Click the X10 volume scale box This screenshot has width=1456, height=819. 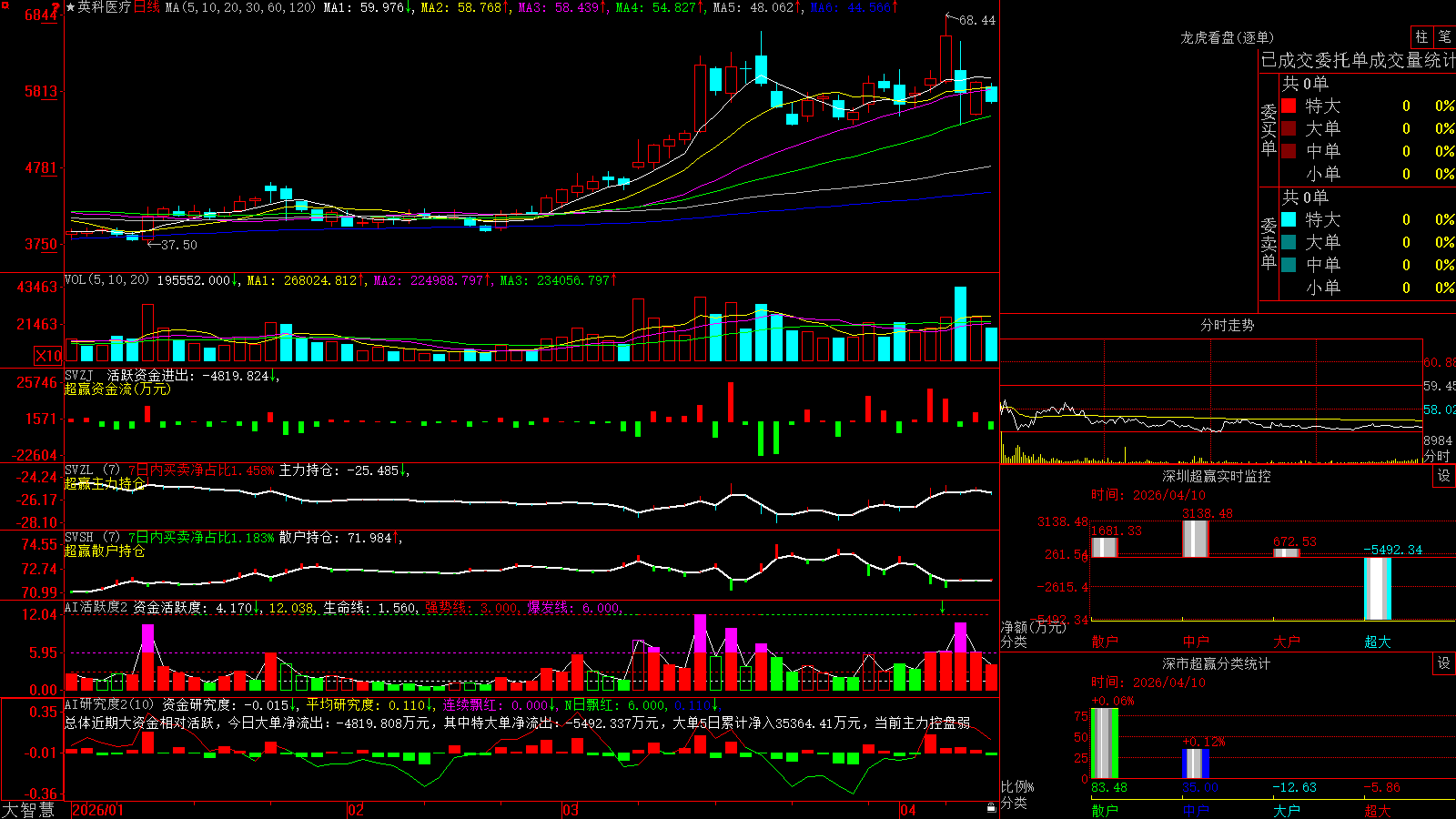[49, 356]
